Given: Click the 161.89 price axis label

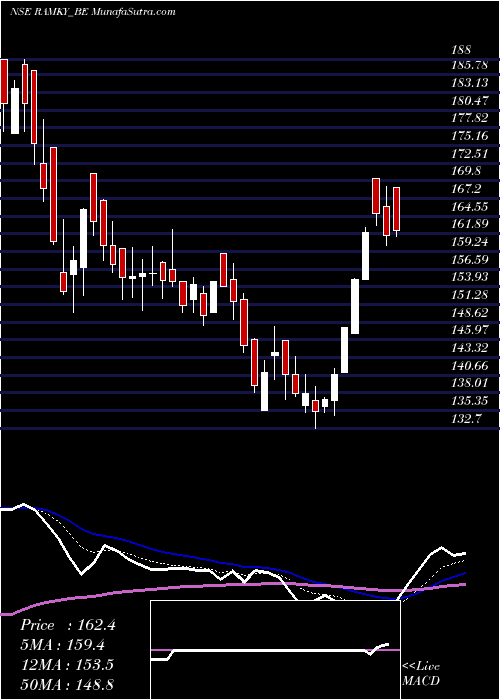Looking at the screenshot, I should click(470, 224).
